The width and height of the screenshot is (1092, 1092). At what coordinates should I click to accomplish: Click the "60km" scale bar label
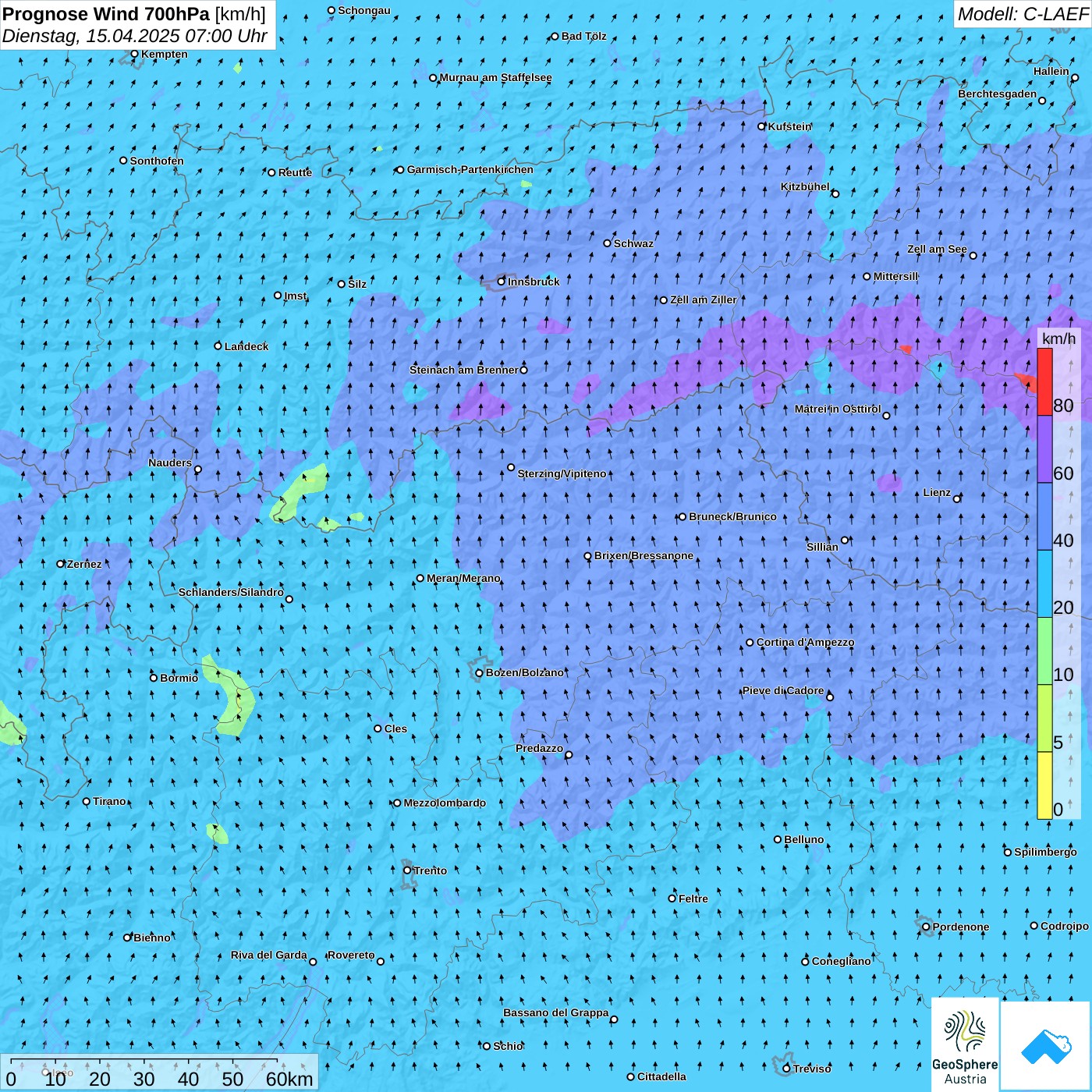click(289, 1079)
